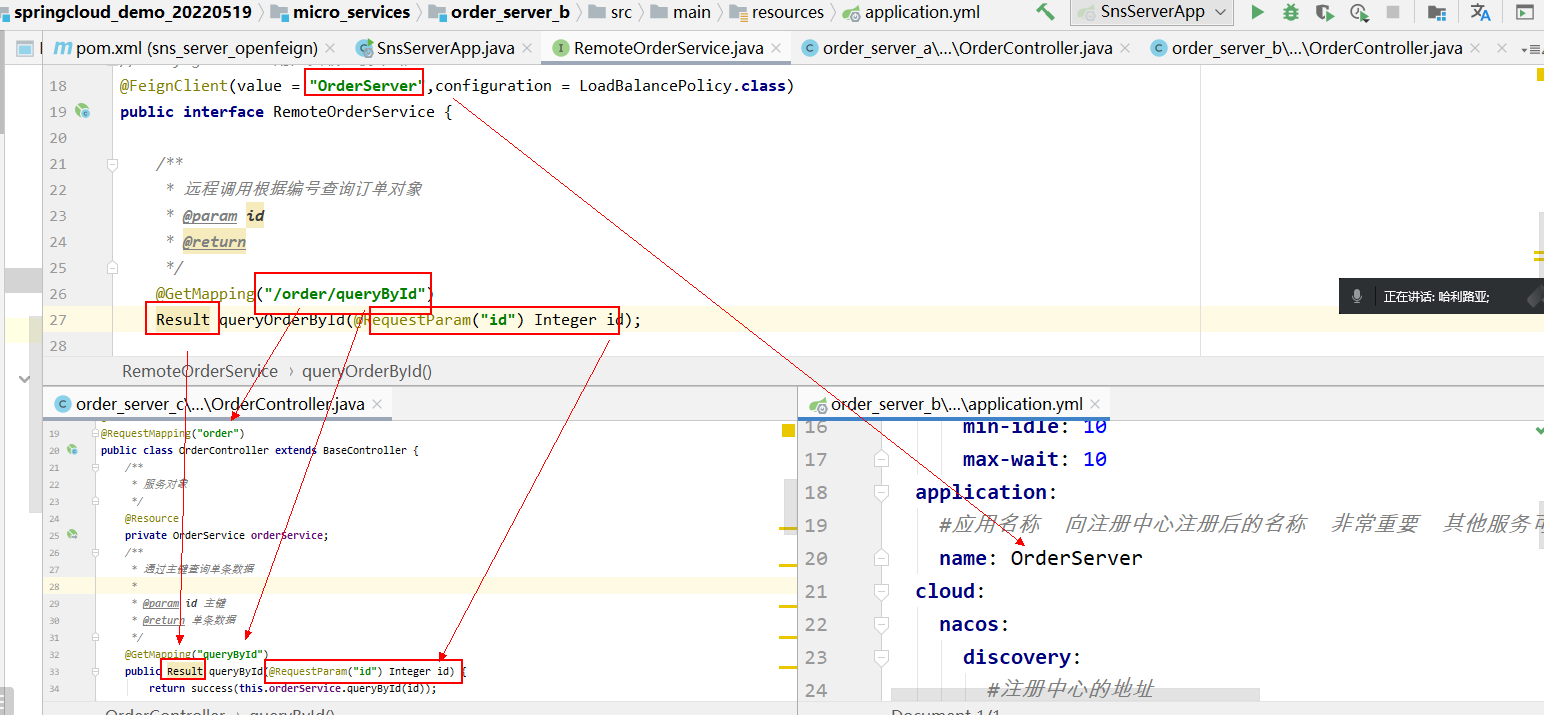
Task: Switch to the SnsServerApp.java tab
Action: [x=445, y=48]
